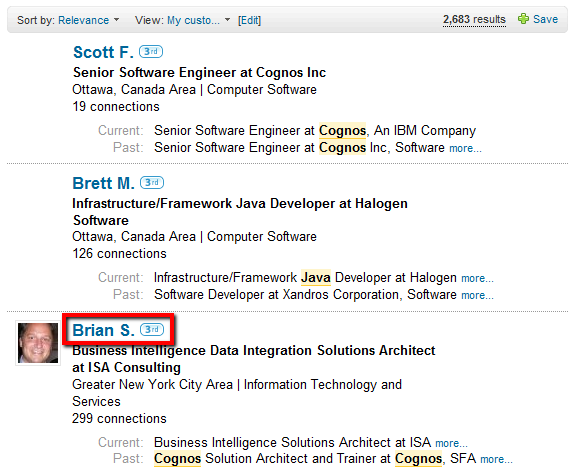Click Software Developer at Xandros Corporation text

[x=276, y=295]
